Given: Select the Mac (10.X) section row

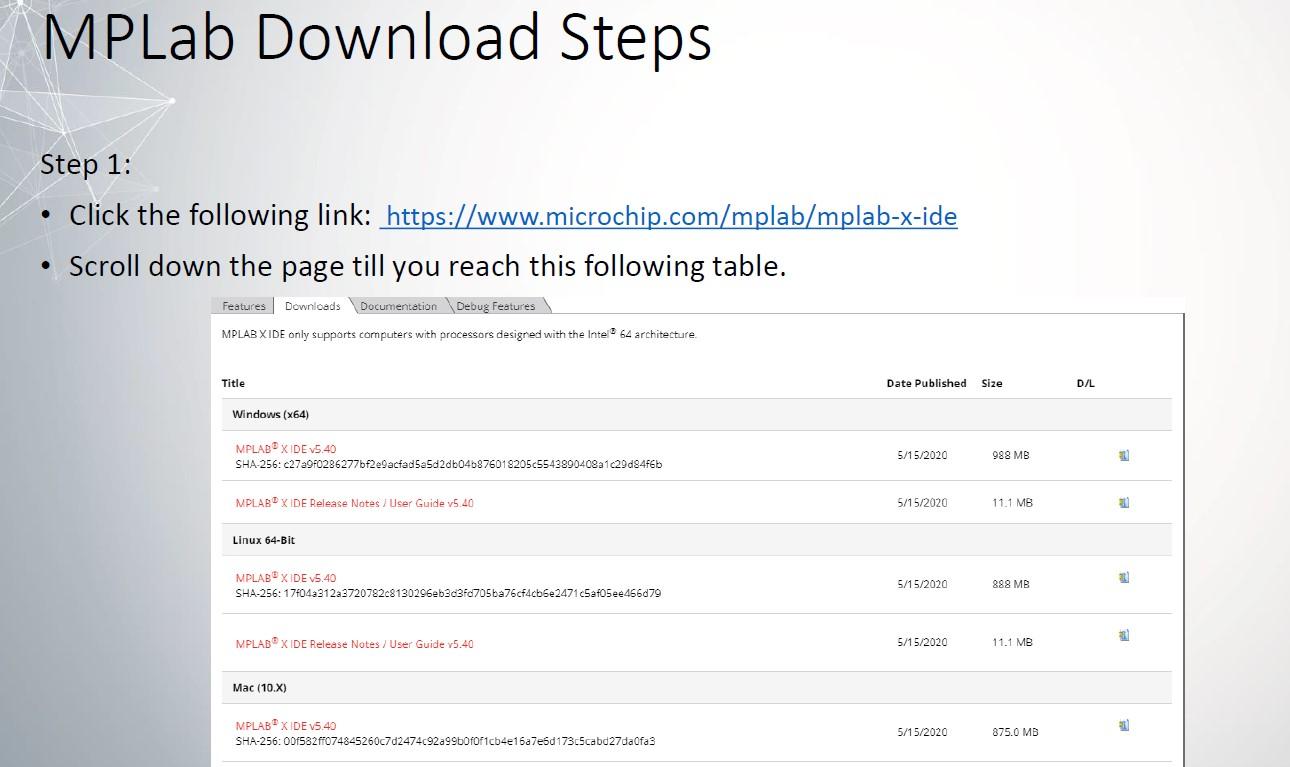Looking at the screenshot, I should click(258, 687).
